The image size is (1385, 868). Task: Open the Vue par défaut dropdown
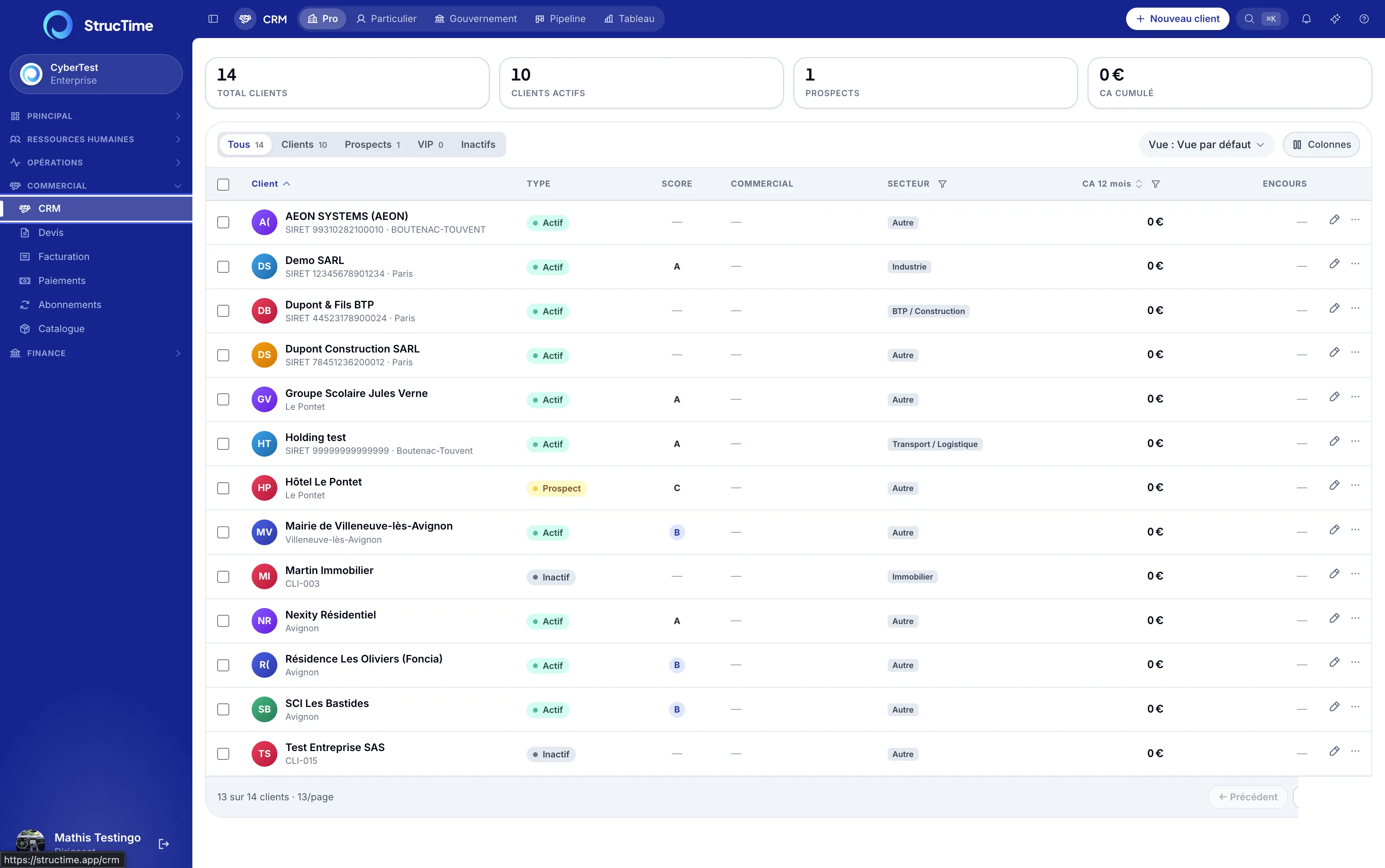(1206, 145)
